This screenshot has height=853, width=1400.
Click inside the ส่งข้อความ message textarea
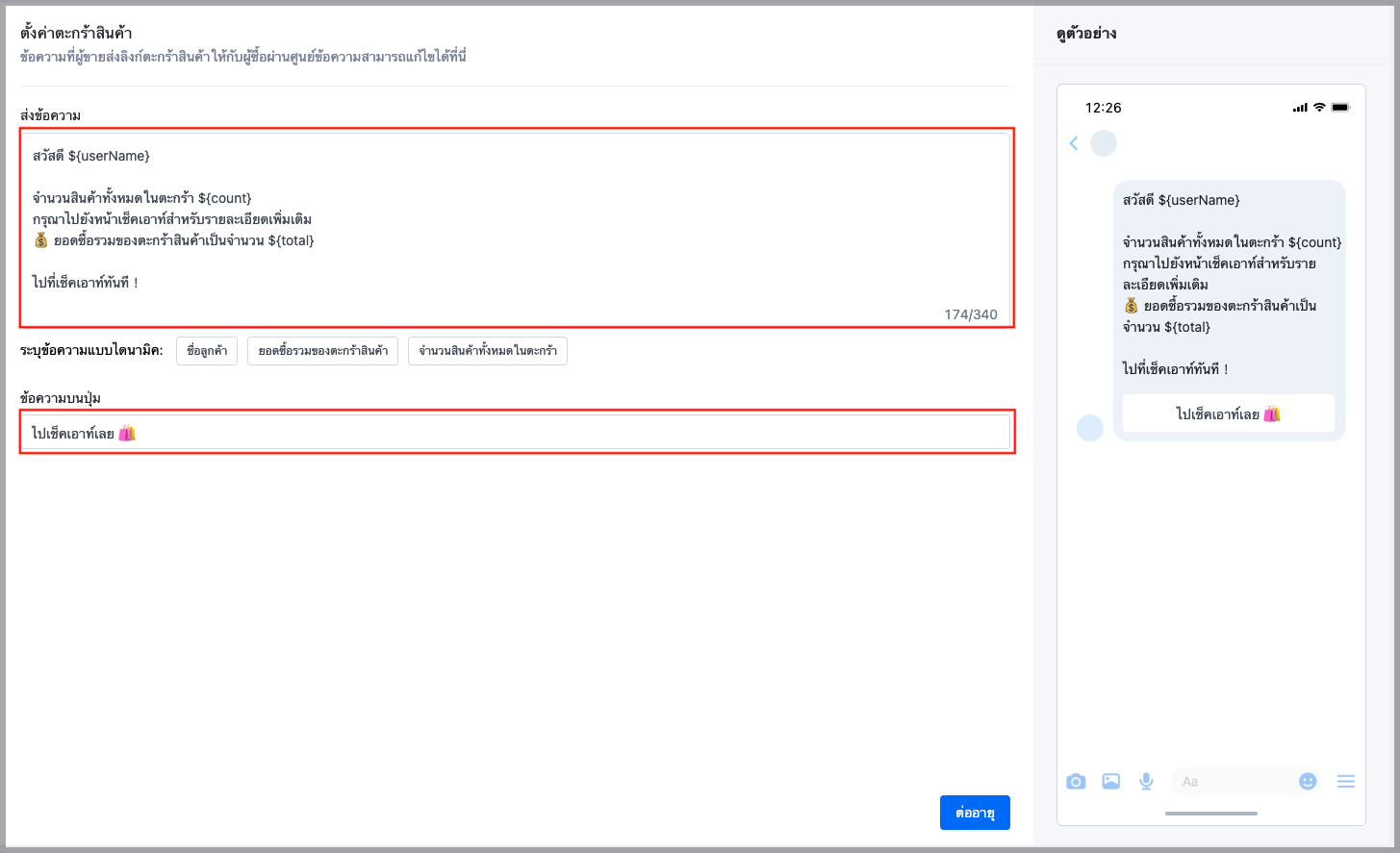pyautogui.click(x=516, y=228)
